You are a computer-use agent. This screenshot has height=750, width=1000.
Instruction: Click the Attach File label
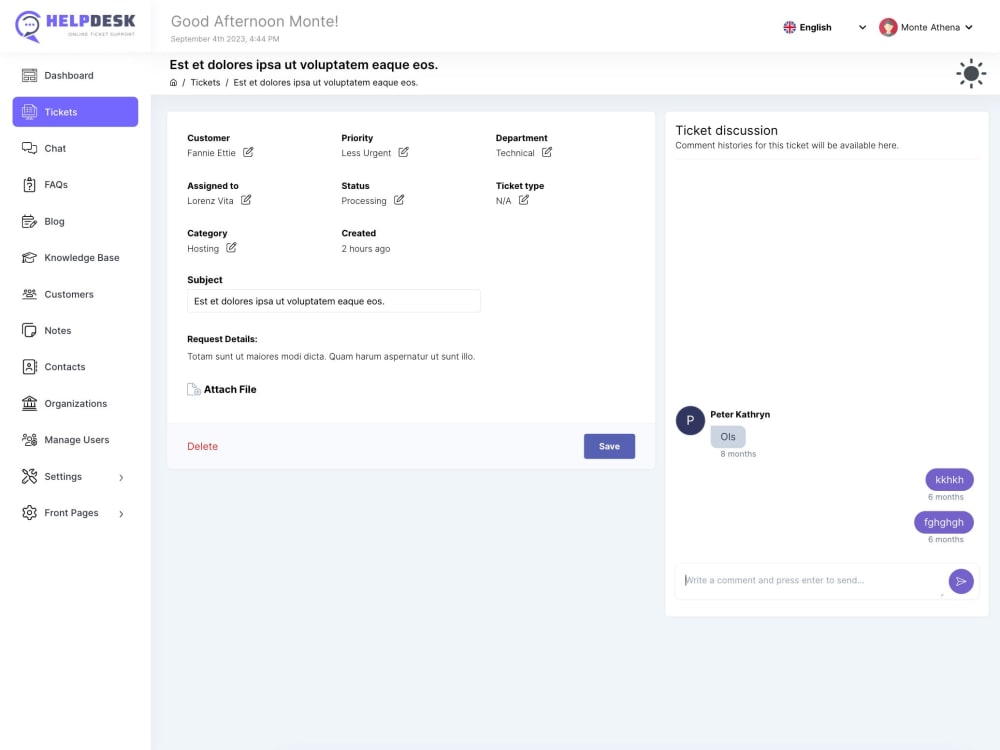click(230, 389)
